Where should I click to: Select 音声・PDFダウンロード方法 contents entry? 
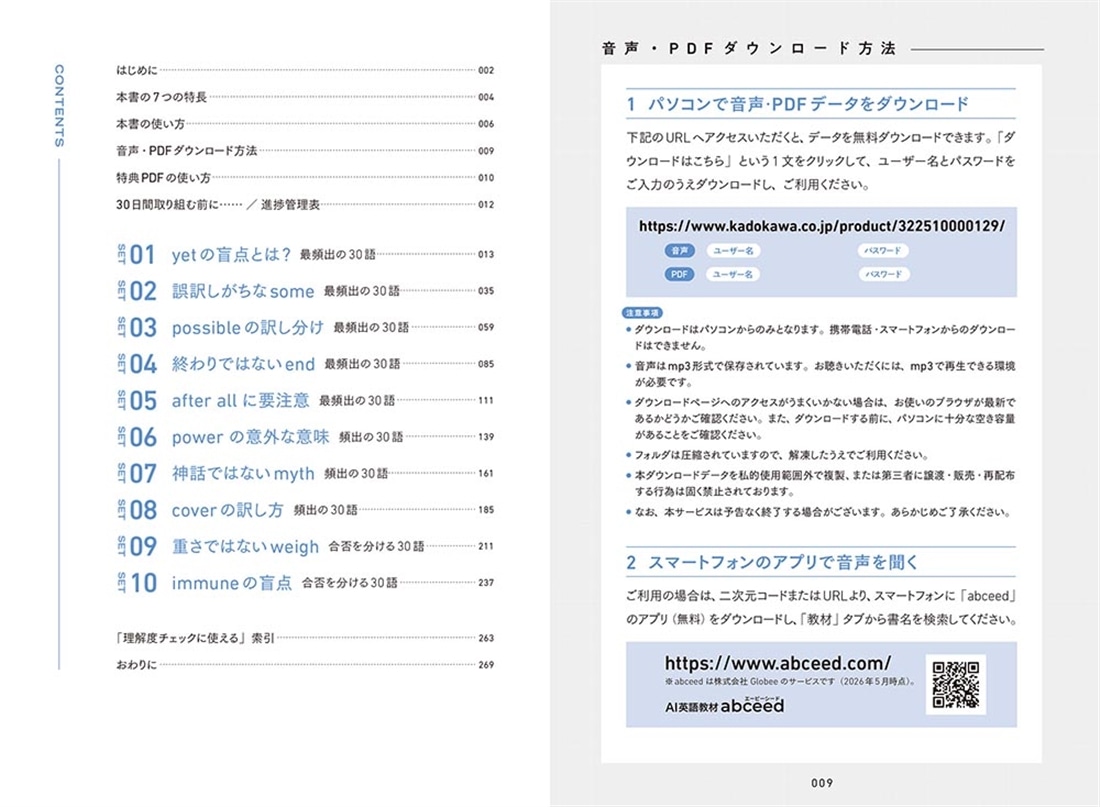pyautogui.click(x=304, y=150)
